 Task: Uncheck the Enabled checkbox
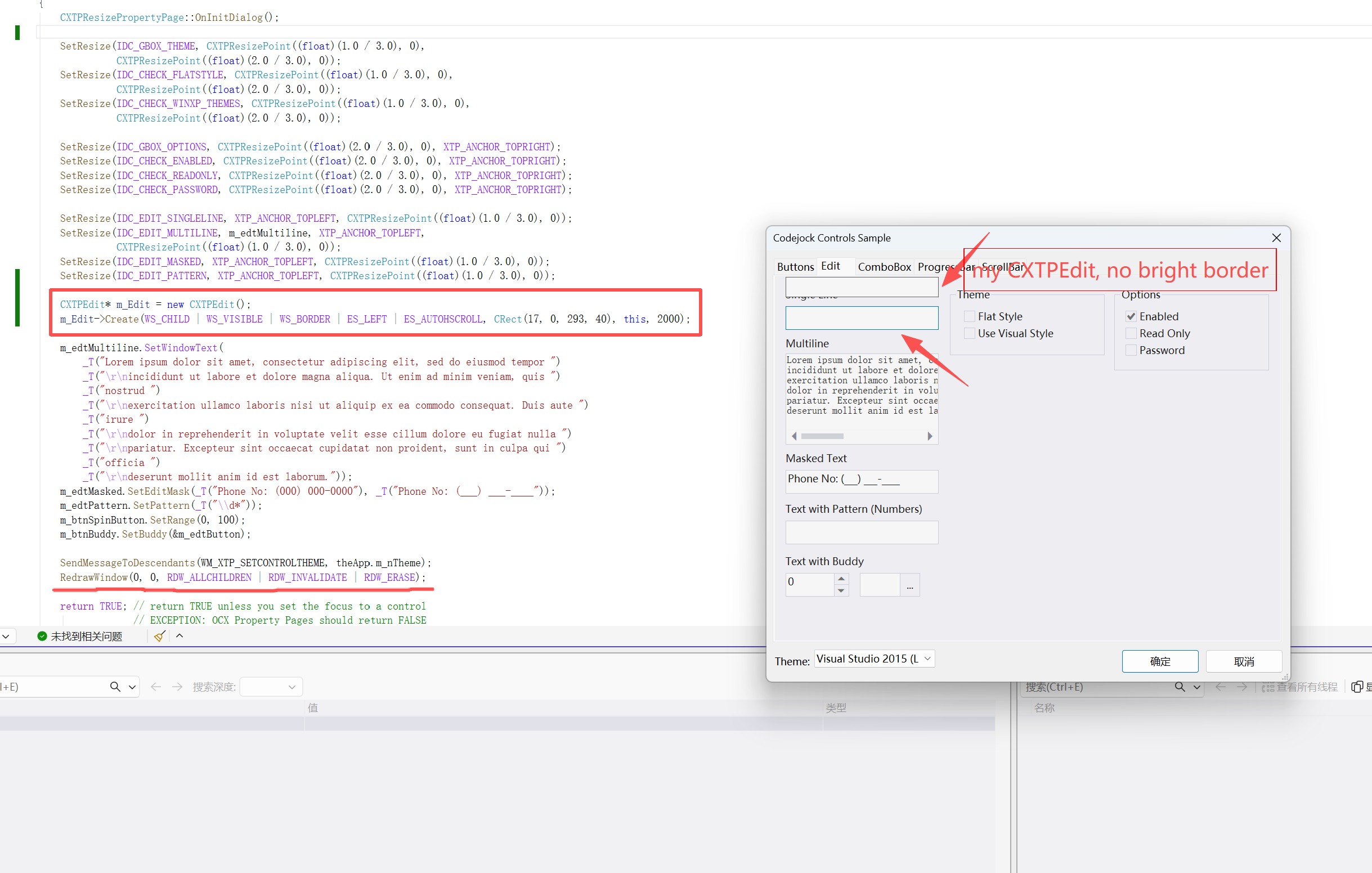1131,316
